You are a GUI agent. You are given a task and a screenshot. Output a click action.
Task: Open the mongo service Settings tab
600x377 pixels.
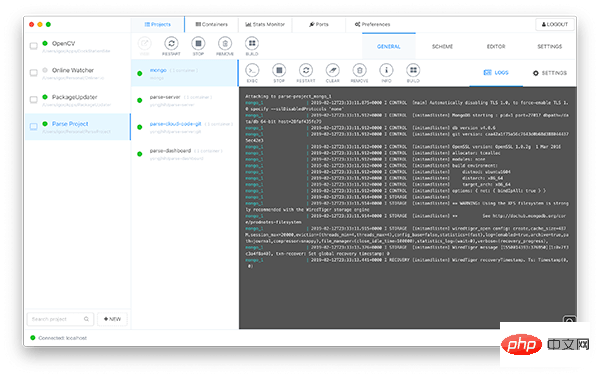point(549,73)
